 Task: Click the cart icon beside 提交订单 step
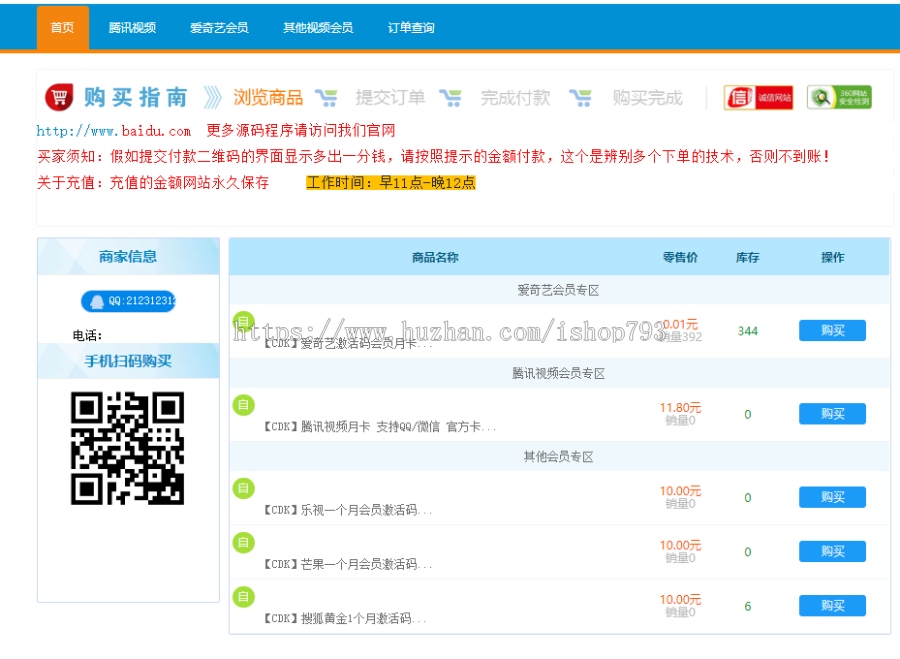coord(451,97)
